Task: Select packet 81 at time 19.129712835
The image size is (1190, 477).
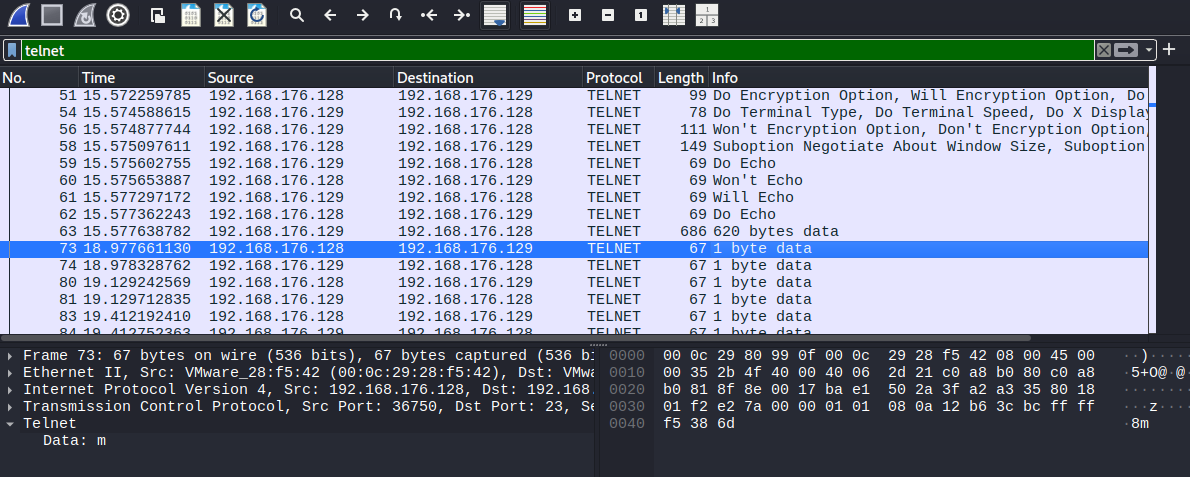Action: point(574,300)
